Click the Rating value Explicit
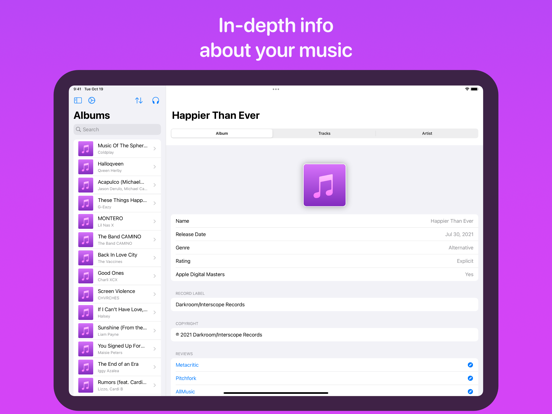Image resolution: width=552 pixels, height=414 pixels. tap(465, 261)
